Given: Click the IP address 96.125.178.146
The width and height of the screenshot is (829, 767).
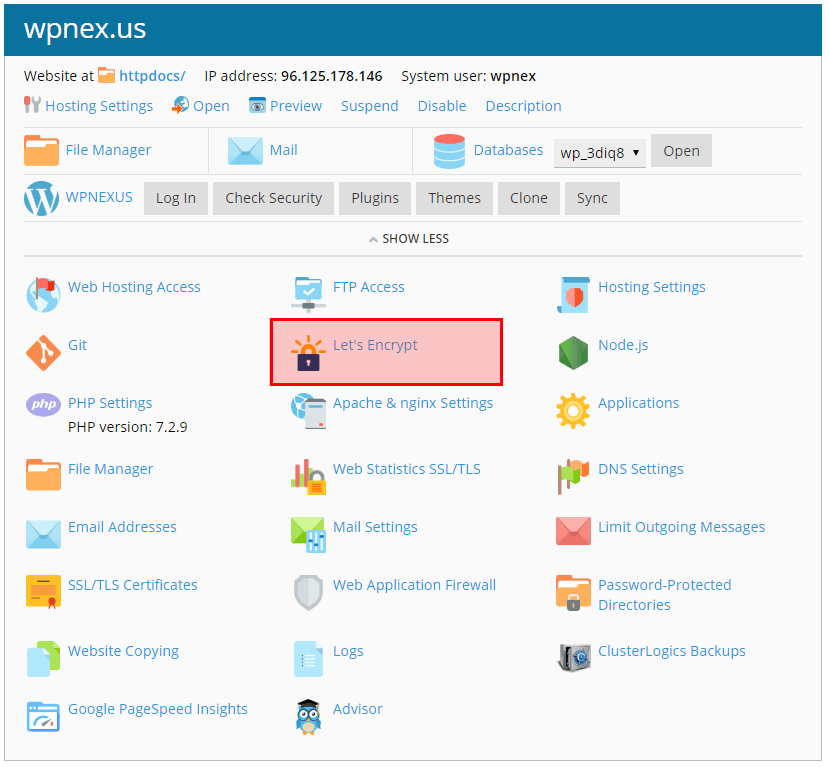Looking at the screenshot, I should point(332,77).
